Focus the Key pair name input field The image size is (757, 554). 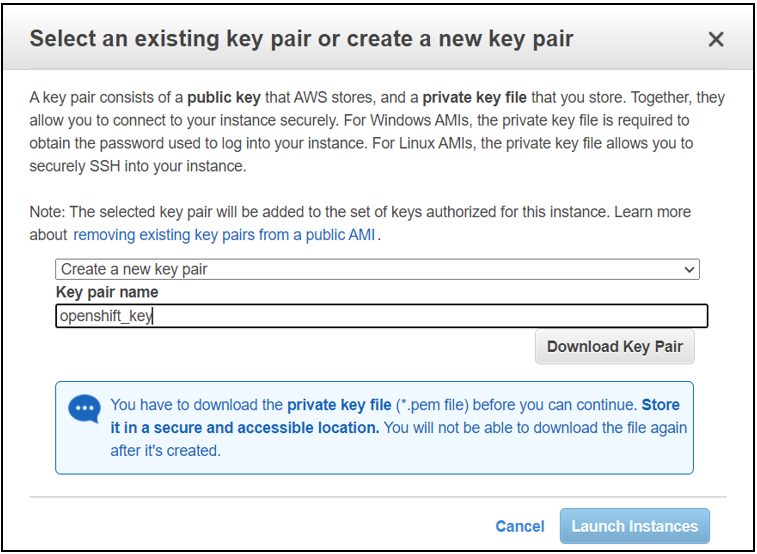381,316
